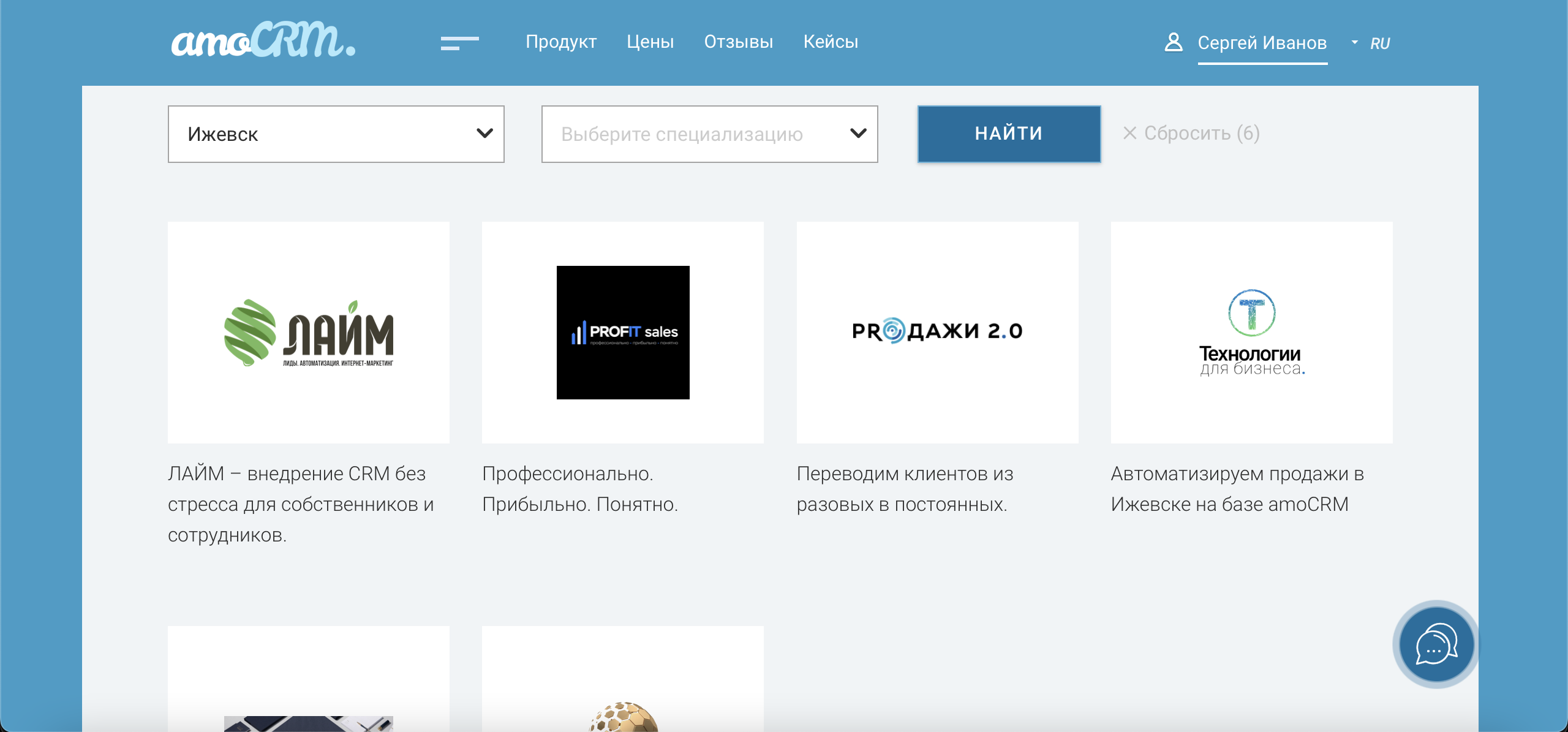This screenshot has height=732, width=1568.
Task: Click Профессионально. Прибыльно. Понятно. description
Action: (x=580, y=489)
